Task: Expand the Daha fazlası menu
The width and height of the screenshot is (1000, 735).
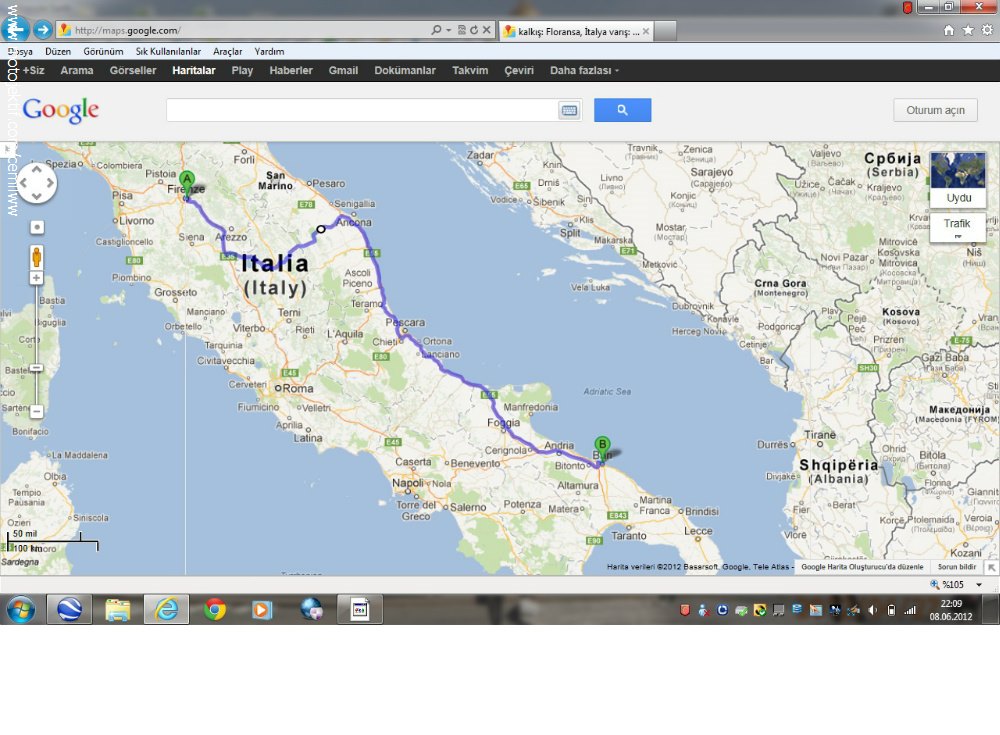Action: tap(584, 70)
